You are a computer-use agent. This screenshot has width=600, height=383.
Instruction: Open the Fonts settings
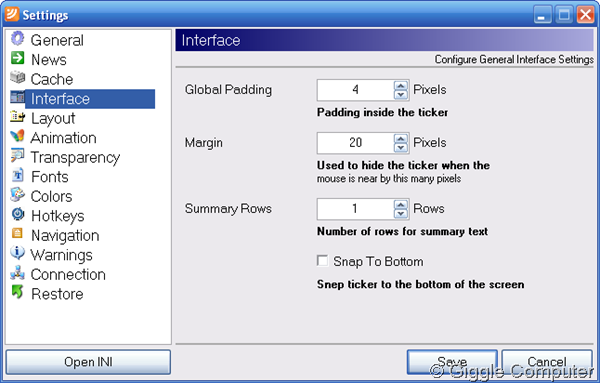click(x=50, y=177)
